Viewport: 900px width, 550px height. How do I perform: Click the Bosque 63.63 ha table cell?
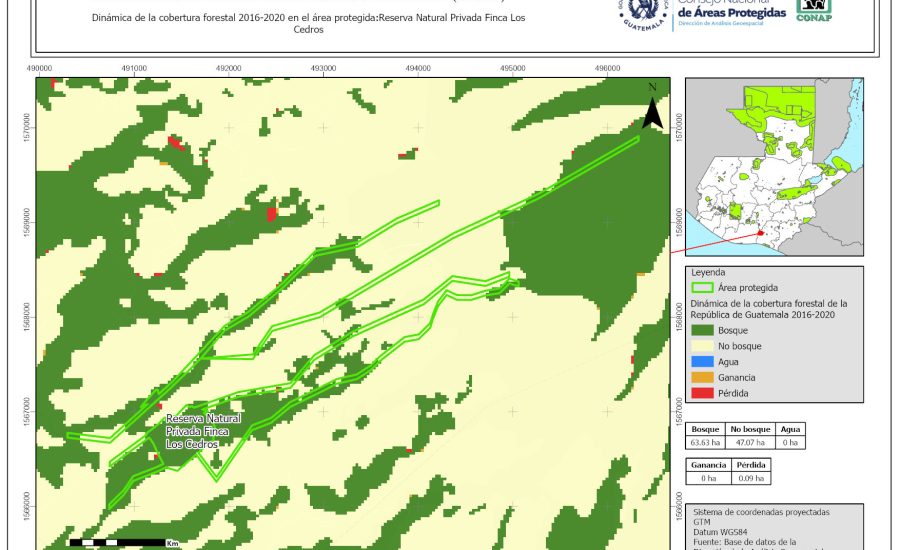tap(706, 441)
